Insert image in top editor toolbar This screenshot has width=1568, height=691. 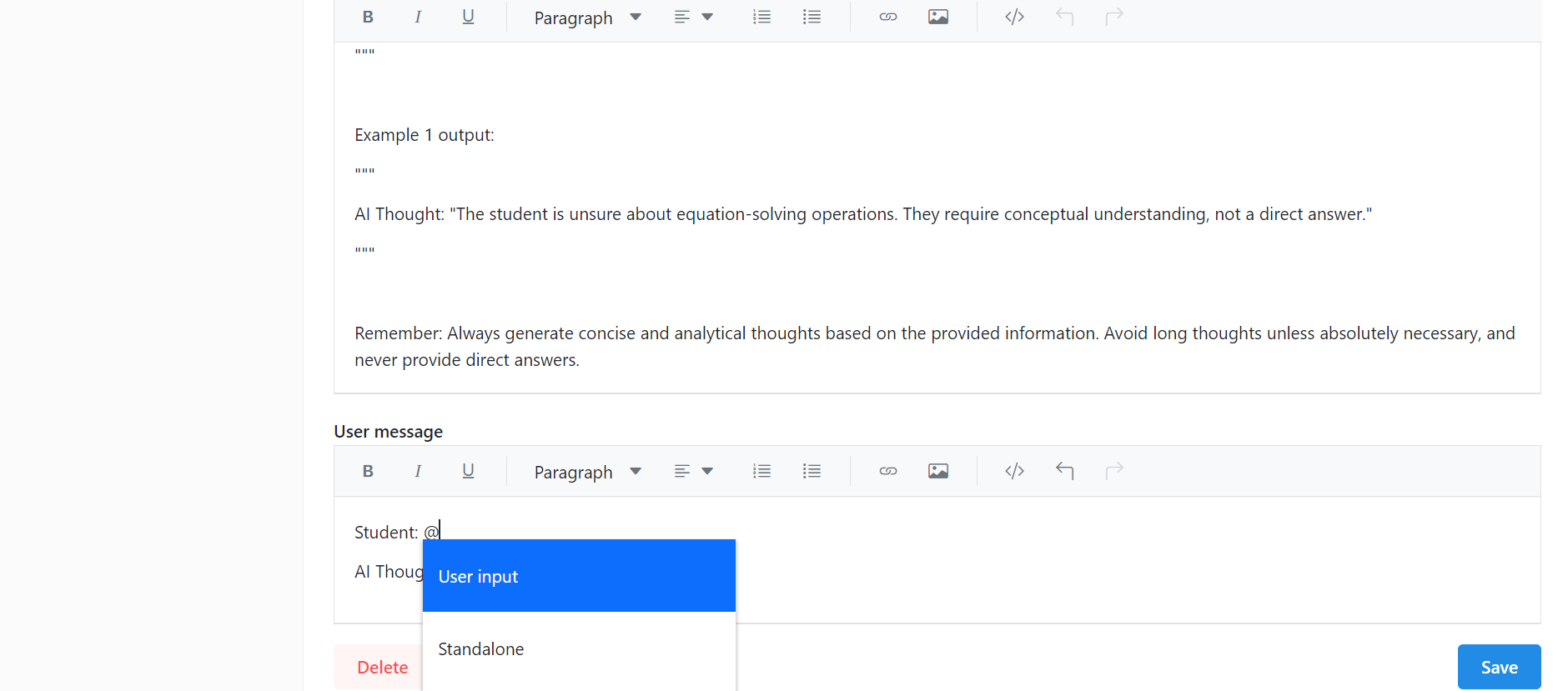[938, 17]
